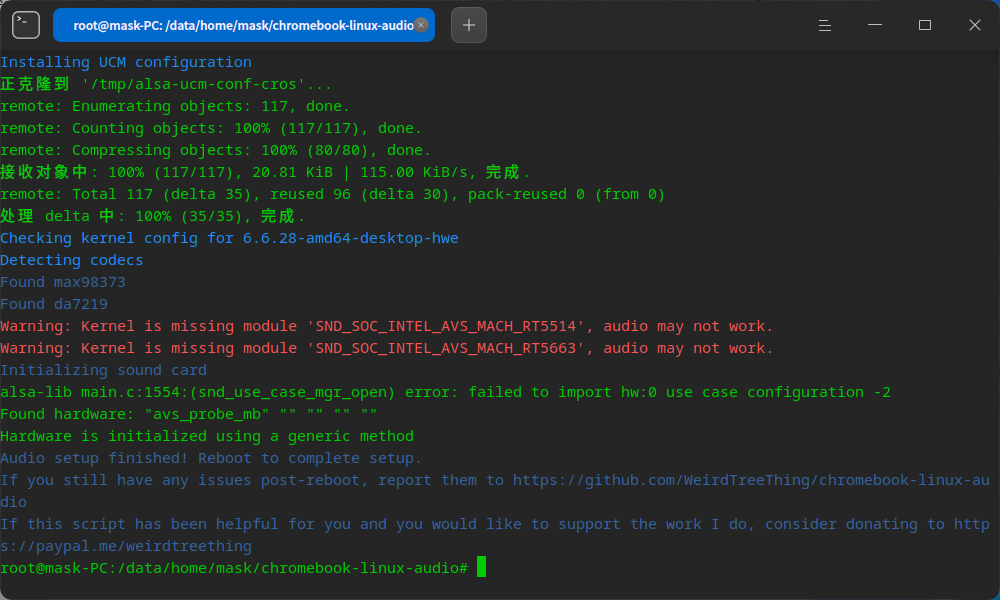Click the 'Found hardware: "avs_probe_mb"' line
This screenshot has width=1000, height=600.
pos(188,414)
